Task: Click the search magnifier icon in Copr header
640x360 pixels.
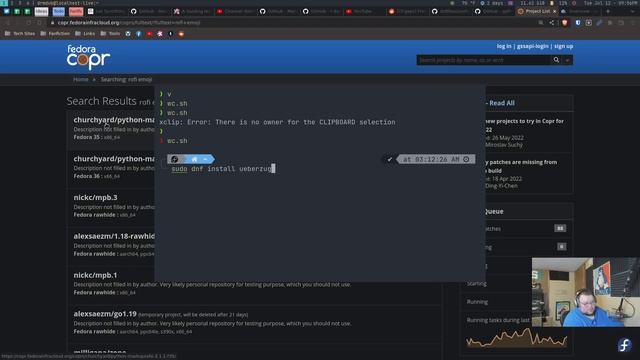Action: (556, 60)
